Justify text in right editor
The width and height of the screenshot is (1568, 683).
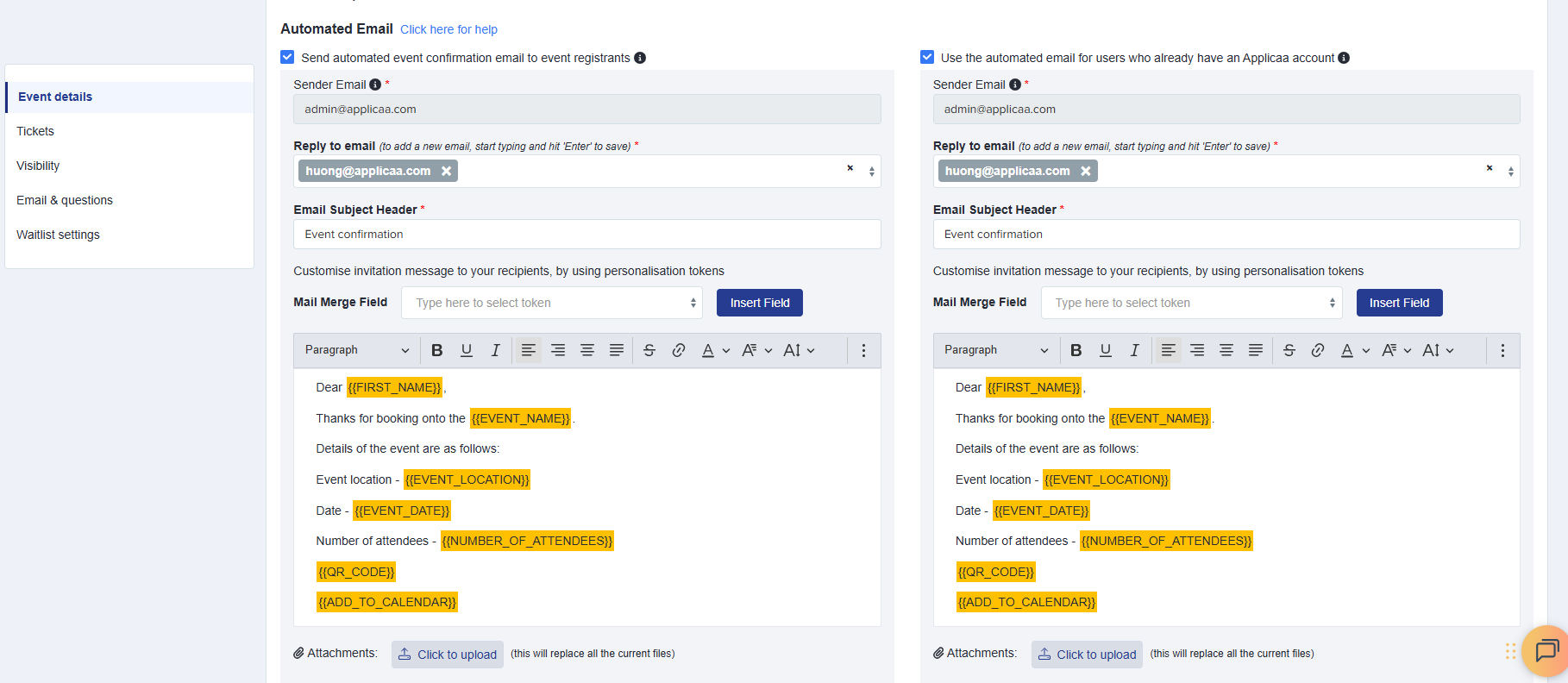click(1256, 350)
